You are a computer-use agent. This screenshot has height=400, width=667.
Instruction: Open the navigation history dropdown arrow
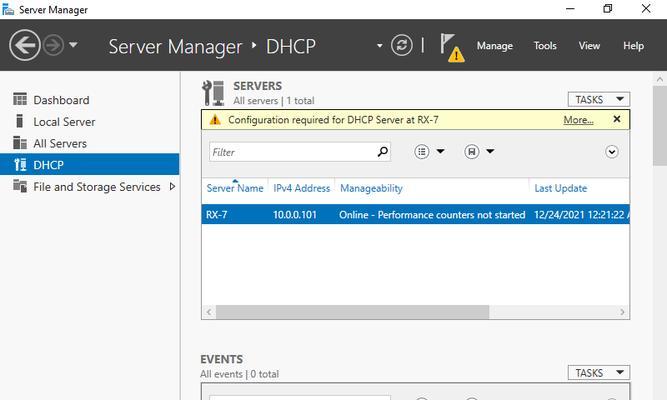click(x=73, y=44)
